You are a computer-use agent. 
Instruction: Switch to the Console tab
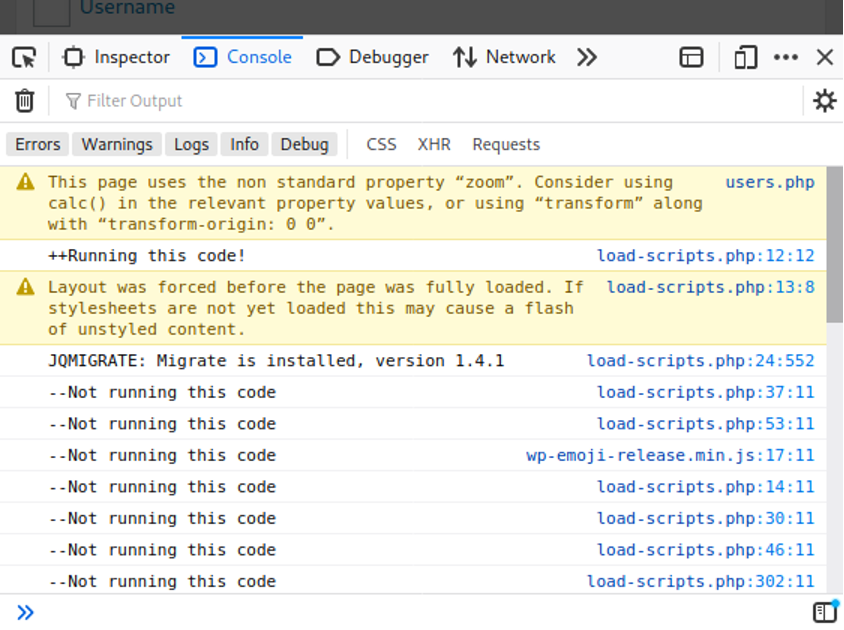(x=243, y=57)
